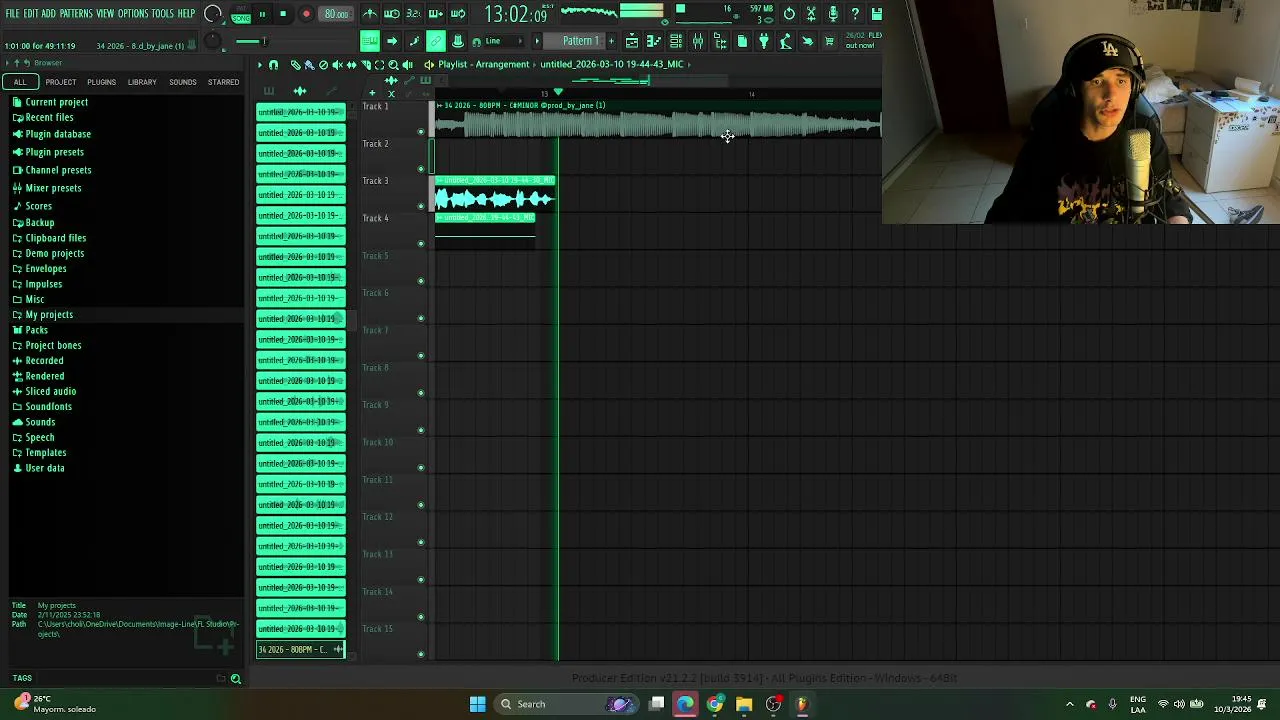Open the microphone recording icon in top toolbar
The image size is (1280, 720).
tap(833, 14)
